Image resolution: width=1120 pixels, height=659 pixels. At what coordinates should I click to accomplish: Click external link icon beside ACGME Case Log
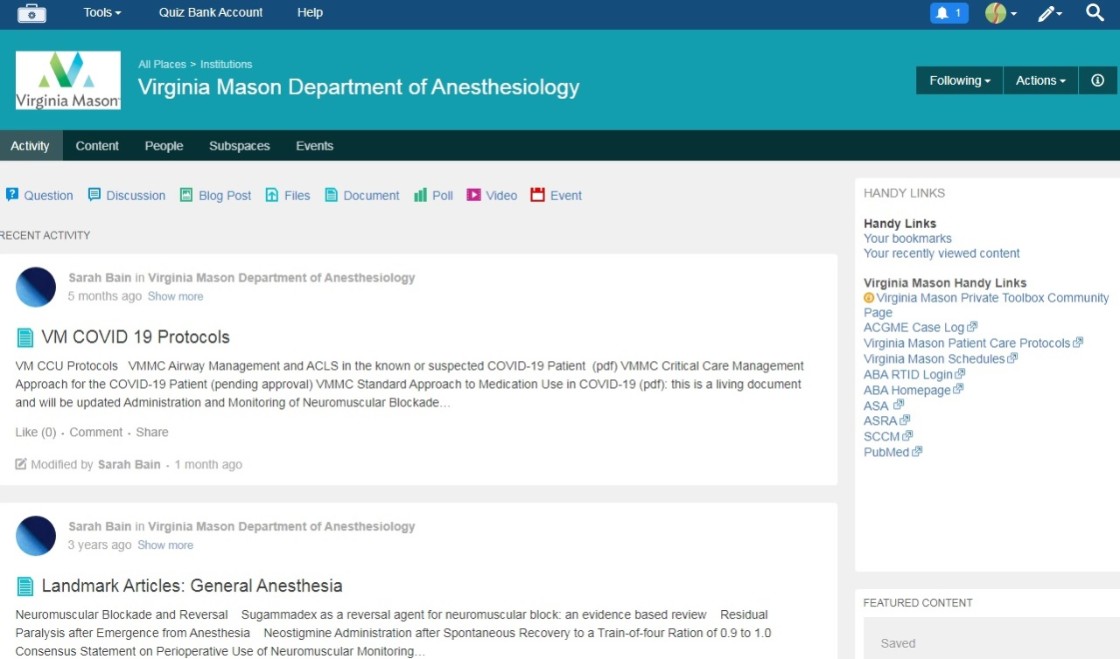pyautogui.click(x=972, y=327)
